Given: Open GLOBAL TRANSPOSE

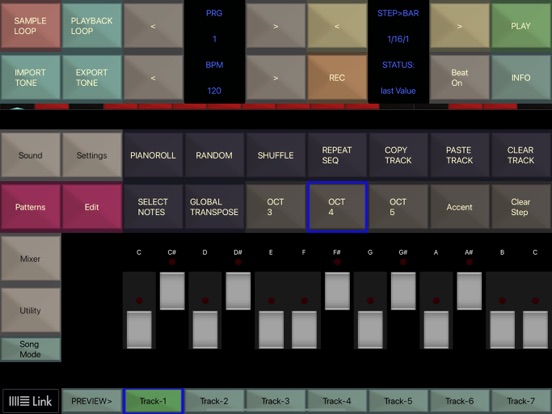Looking at the screenshot, I should point(214,207).
